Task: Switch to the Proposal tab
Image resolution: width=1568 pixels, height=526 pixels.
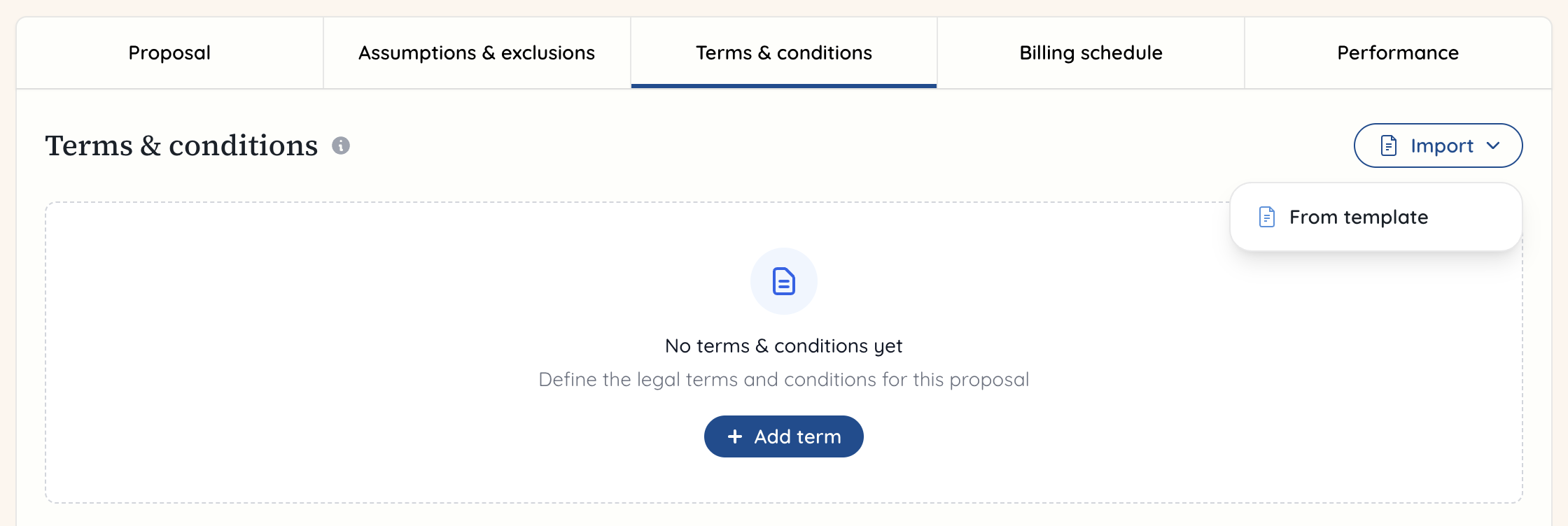Action: click(169, 52)
